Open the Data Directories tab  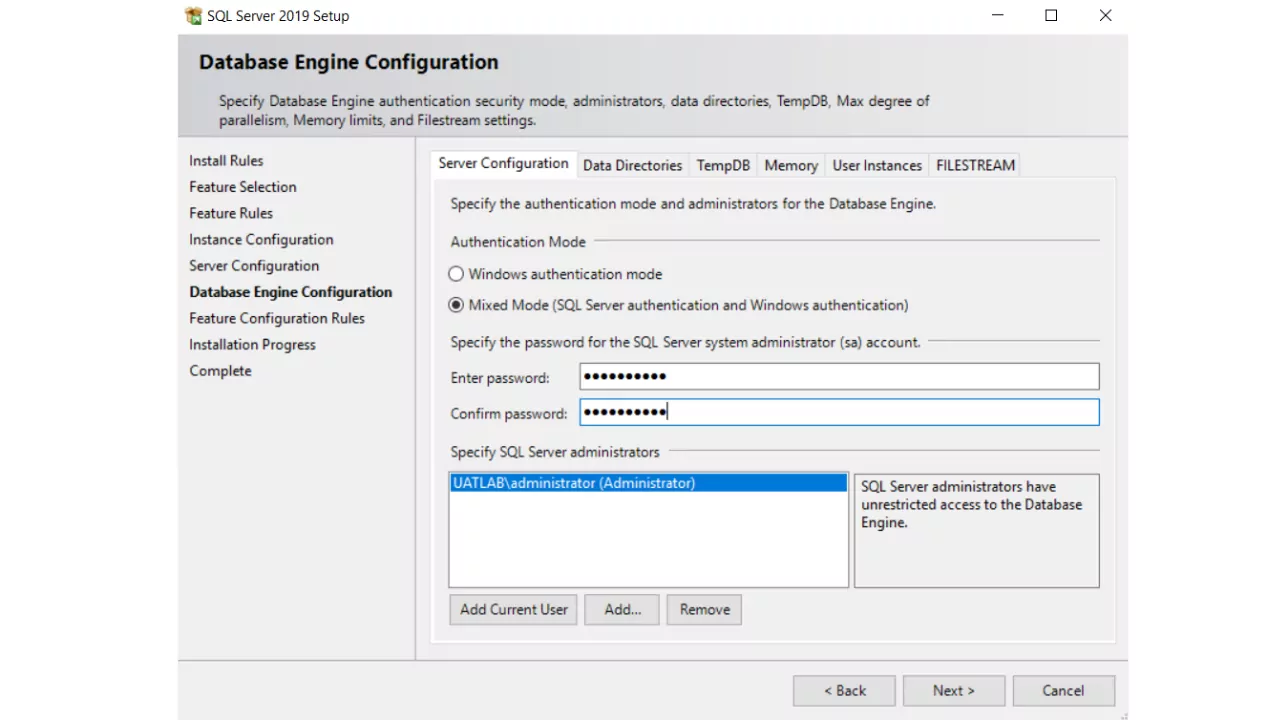click(632, 166)
